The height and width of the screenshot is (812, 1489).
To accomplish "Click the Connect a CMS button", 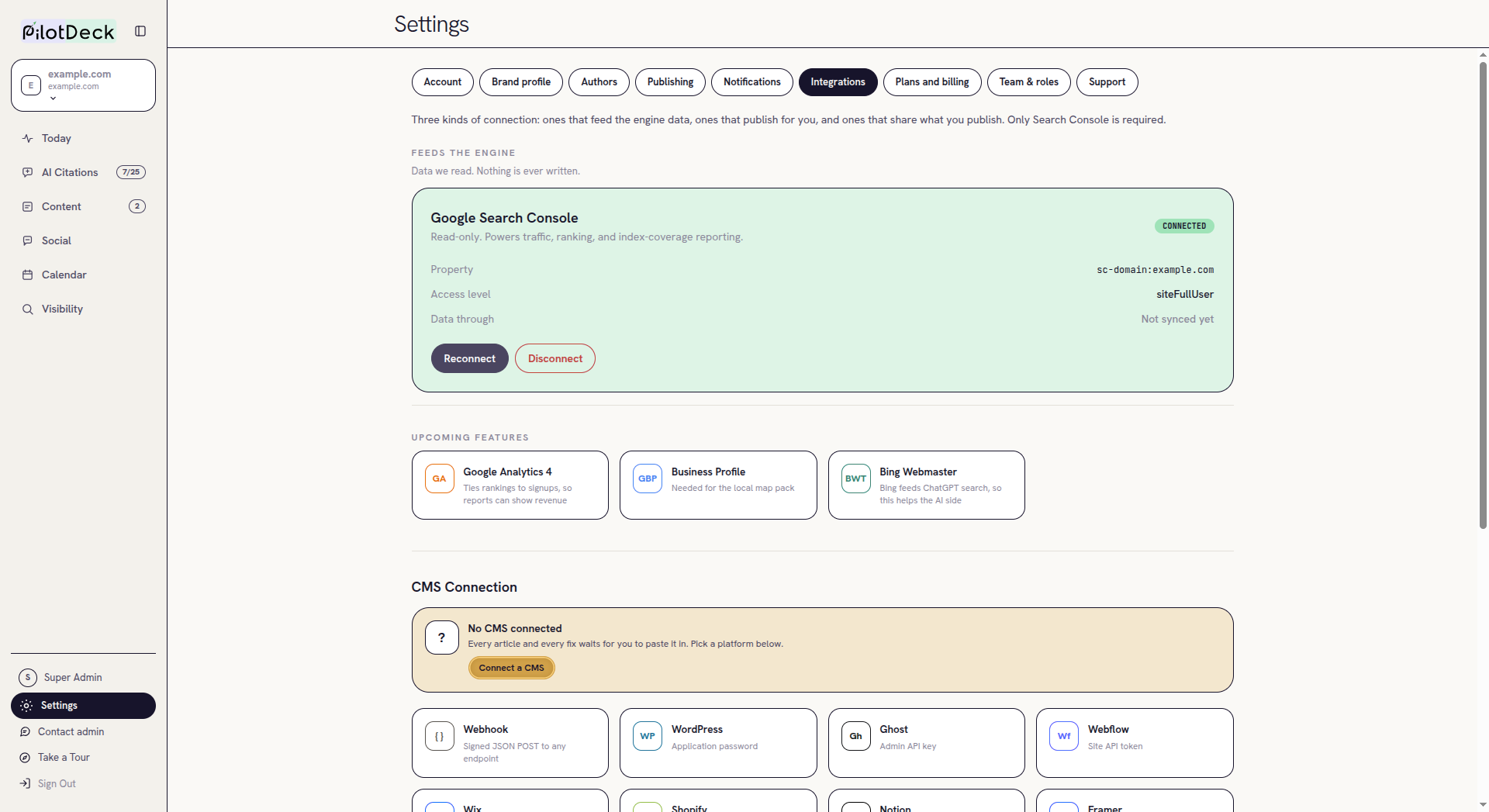I will 512,668.
